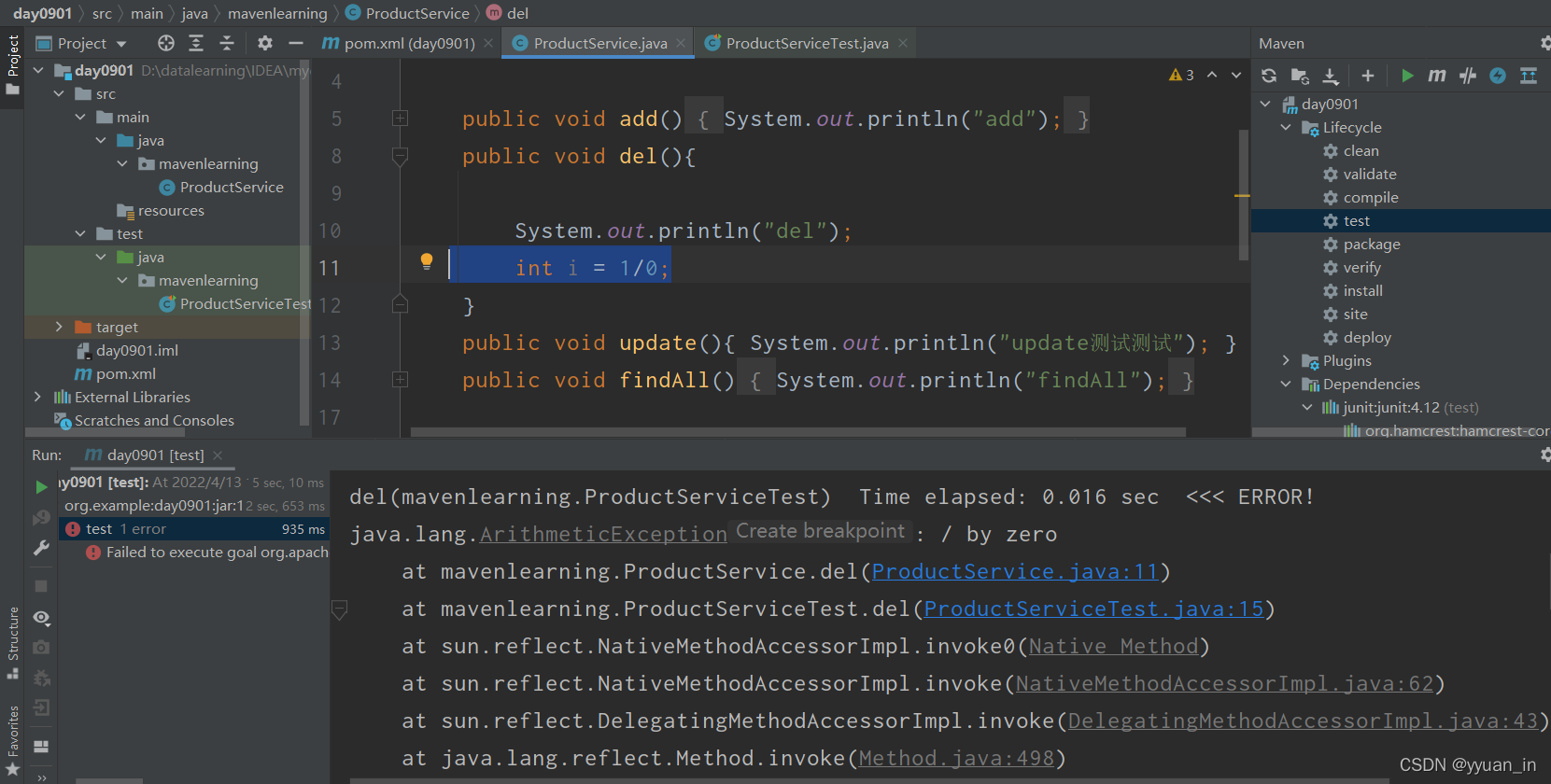Click the editor vertical scrollbar
The width and height of the screenshot is (1551, 784).
click(x=1244, y=194)
